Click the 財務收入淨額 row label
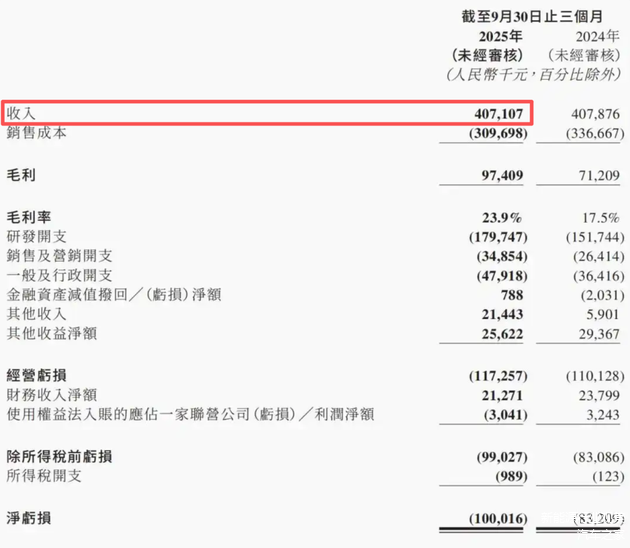The height and width of the screenshot is (548, 630). (x=52, y=394)
